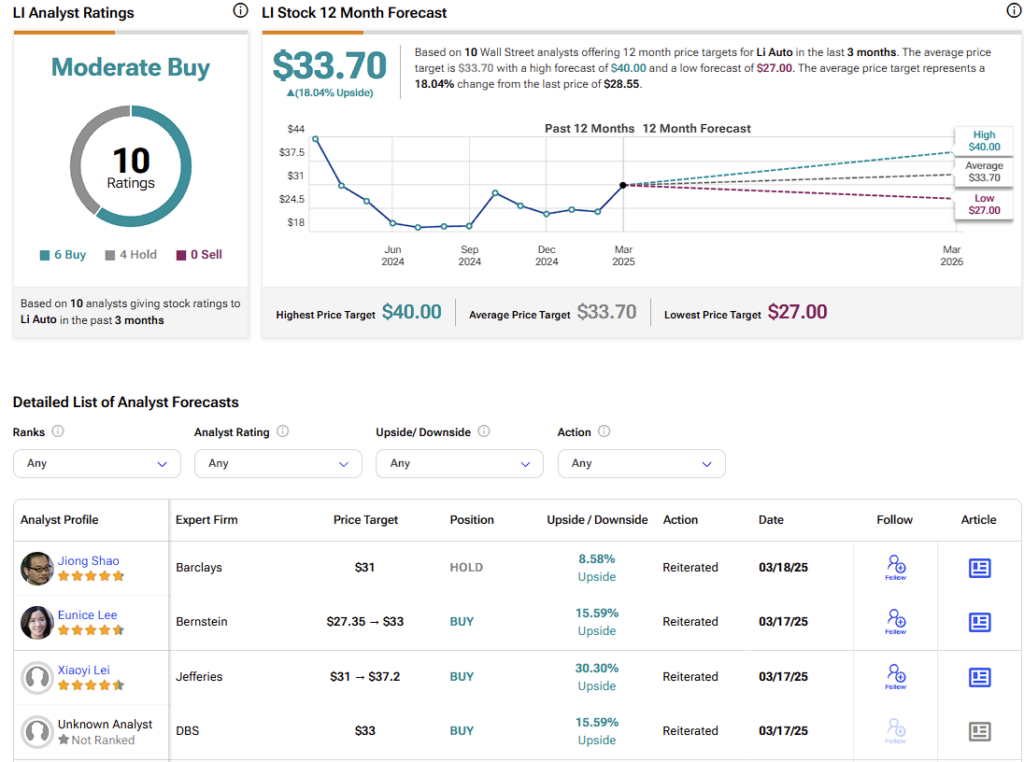This screenshot has height=762, width=1024.
Task: Click Jefferies firm cell
Action: pos(199,676)
